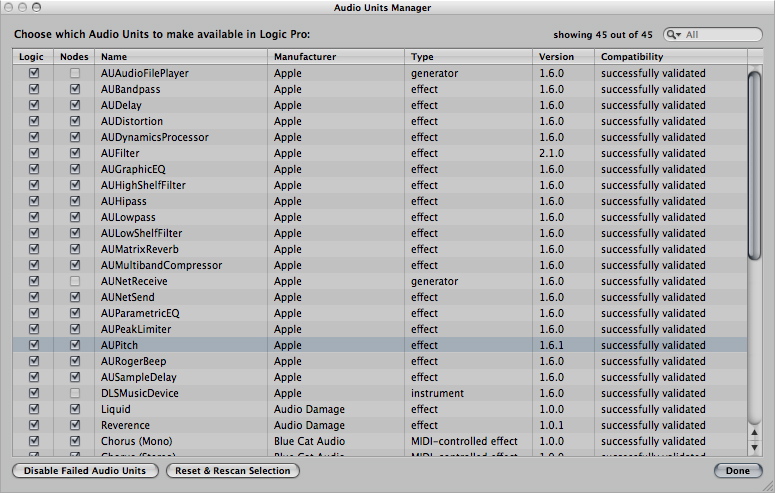Viewport: 775px width, 493px height.
Task: Select the AUGraphicEQ name cell
Action: tap(133, 169)
